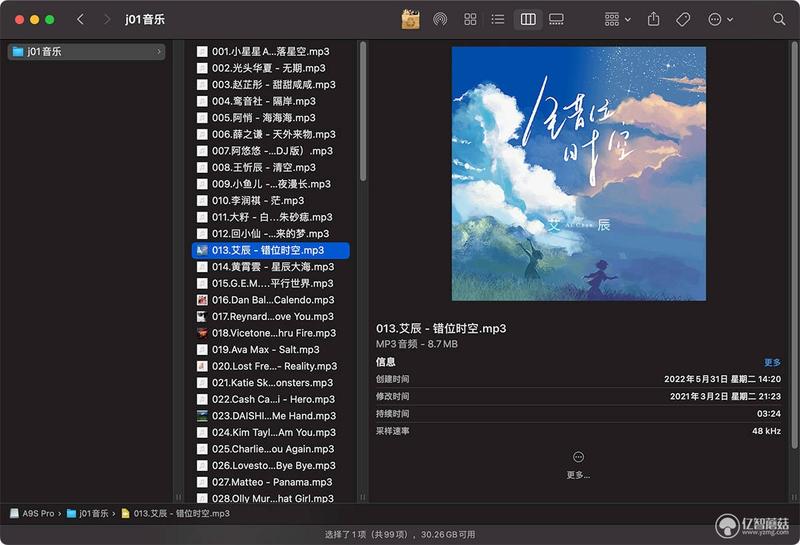This screenshot has height=545, width=800.
Task: Click the AirDrop icon in toolbar
Action: click(440, 19)
